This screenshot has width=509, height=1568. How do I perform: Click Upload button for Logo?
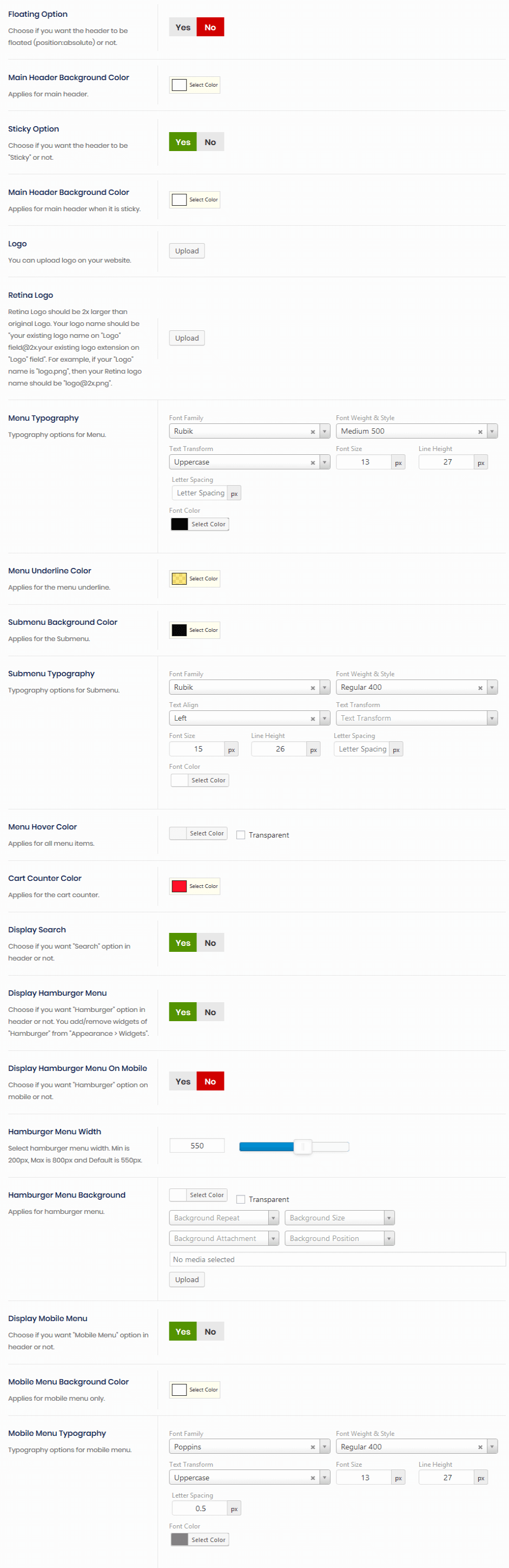click(x=187, y=251)
